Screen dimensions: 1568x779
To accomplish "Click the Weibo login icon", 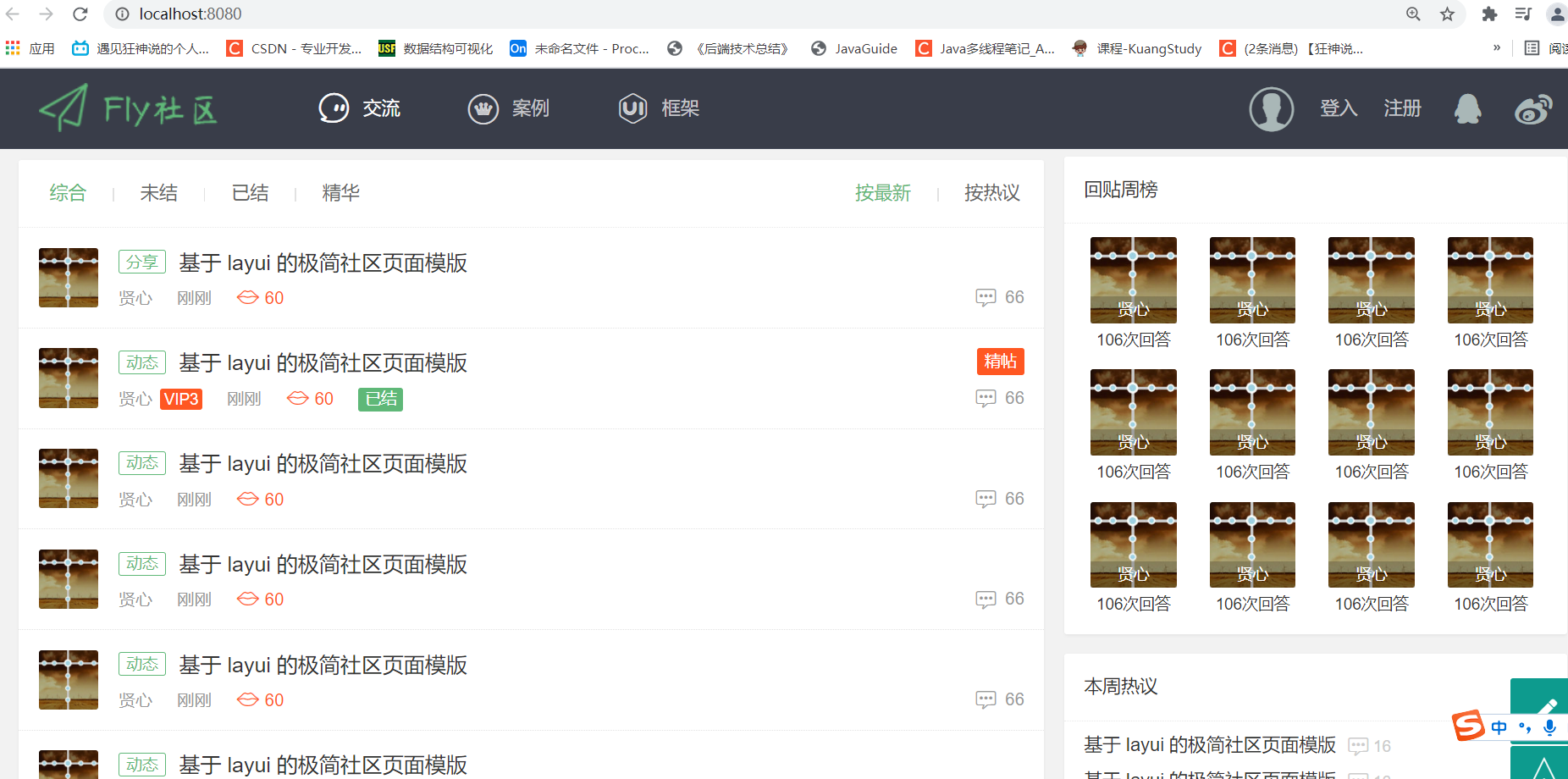I will (1533, 108).
